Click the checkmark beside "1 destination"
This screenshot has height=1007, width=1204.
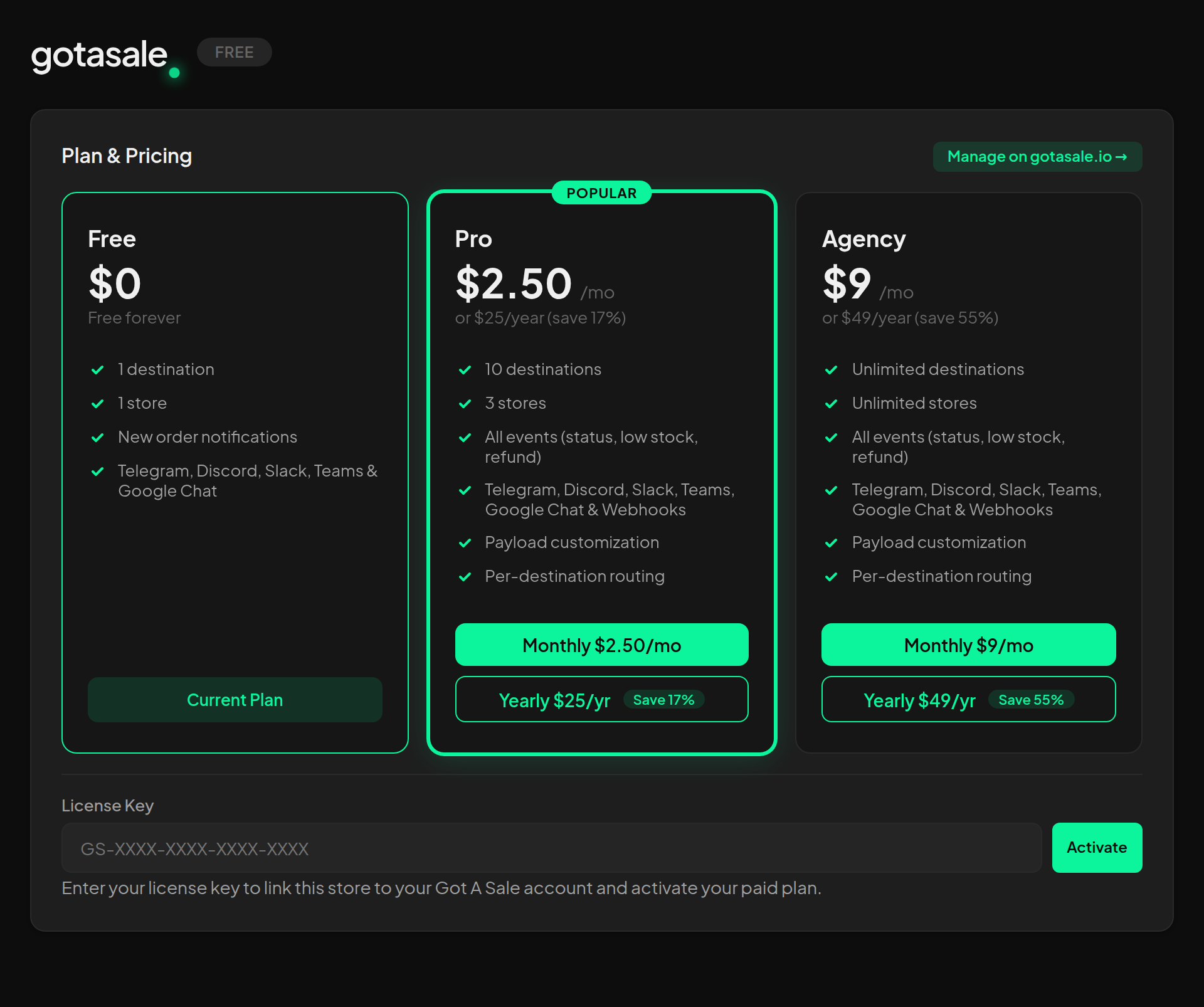(x=98, y=369)
